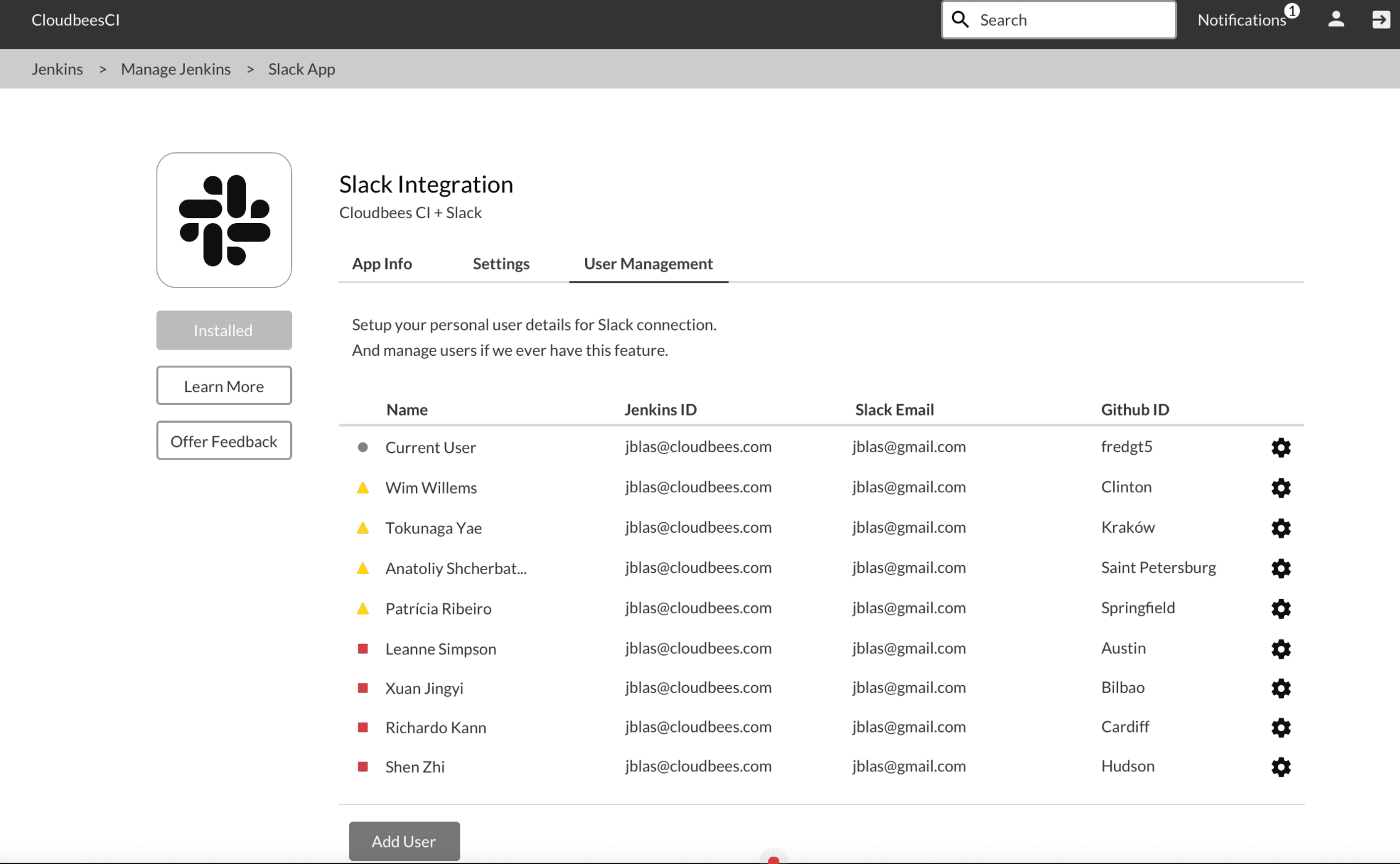Click Github ID Springfield

(1138, 608)
